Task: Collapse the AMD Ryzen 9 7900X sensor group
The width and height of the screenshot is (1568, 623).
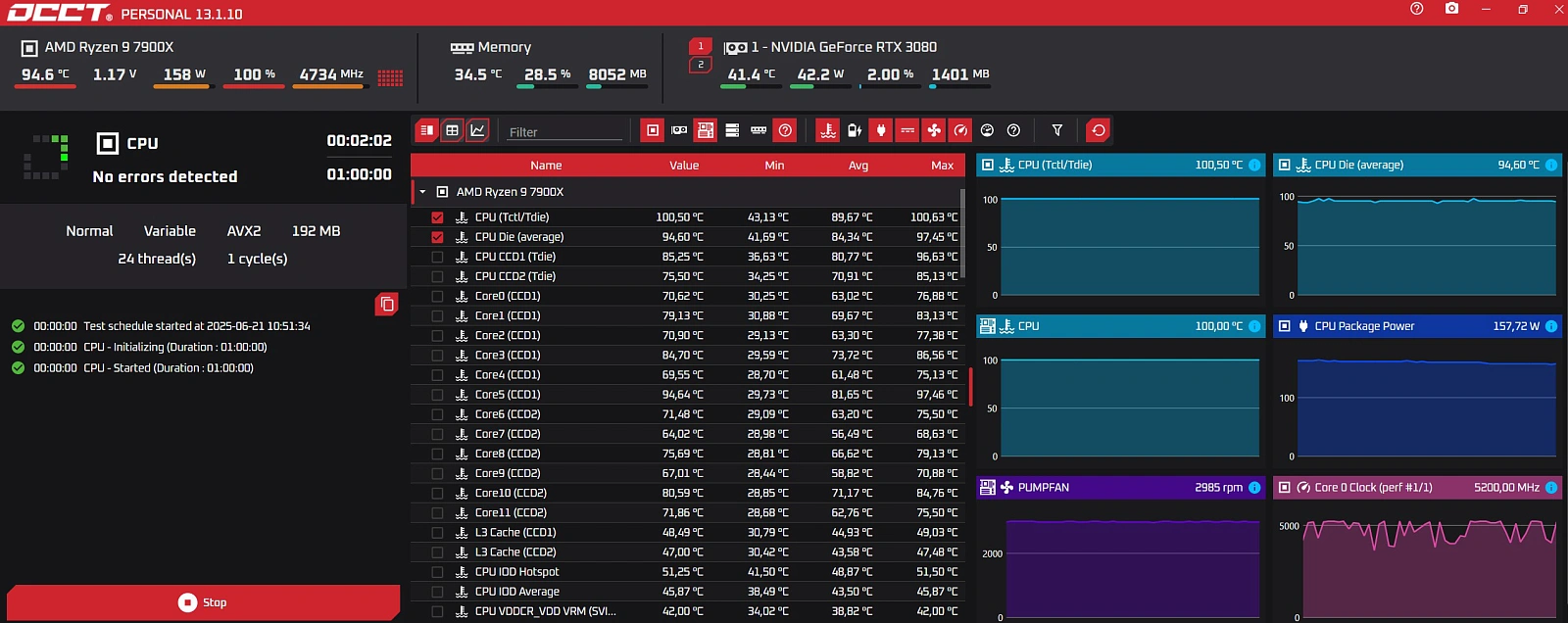Action: tap(422, 192)
